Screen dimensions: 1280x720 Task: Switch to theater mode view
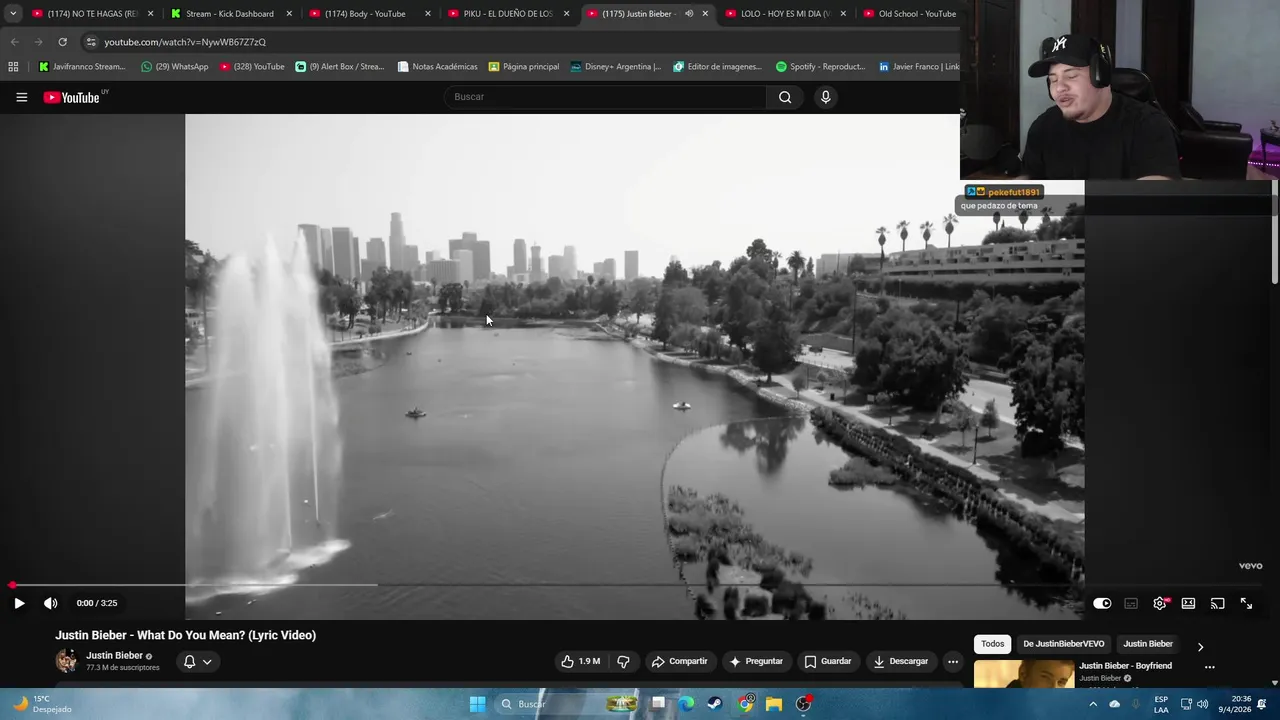[x=1188, y=603]
